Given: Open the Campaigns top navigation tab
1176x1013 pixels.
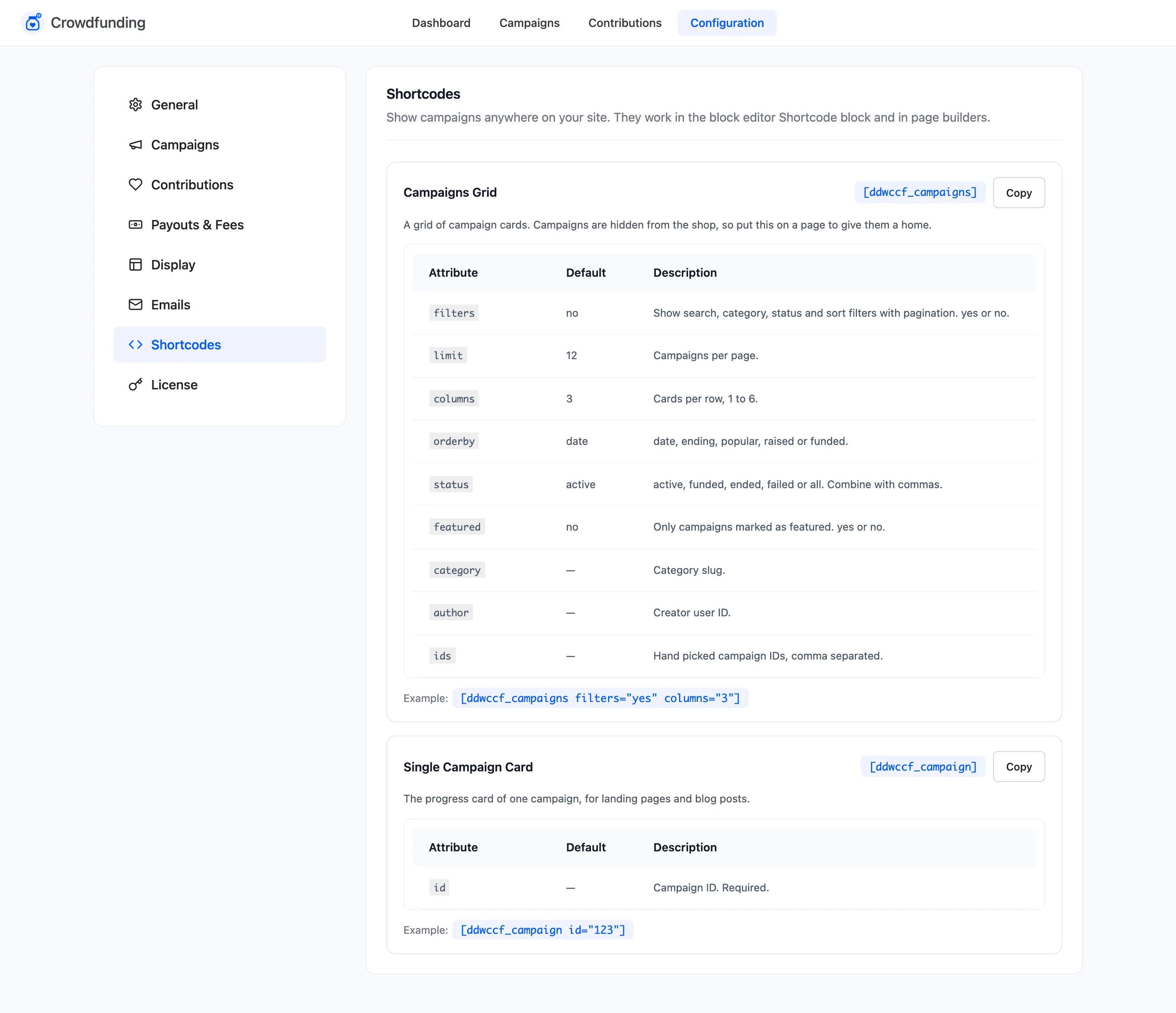Looking at the screenshot, I should pos(529,23).
